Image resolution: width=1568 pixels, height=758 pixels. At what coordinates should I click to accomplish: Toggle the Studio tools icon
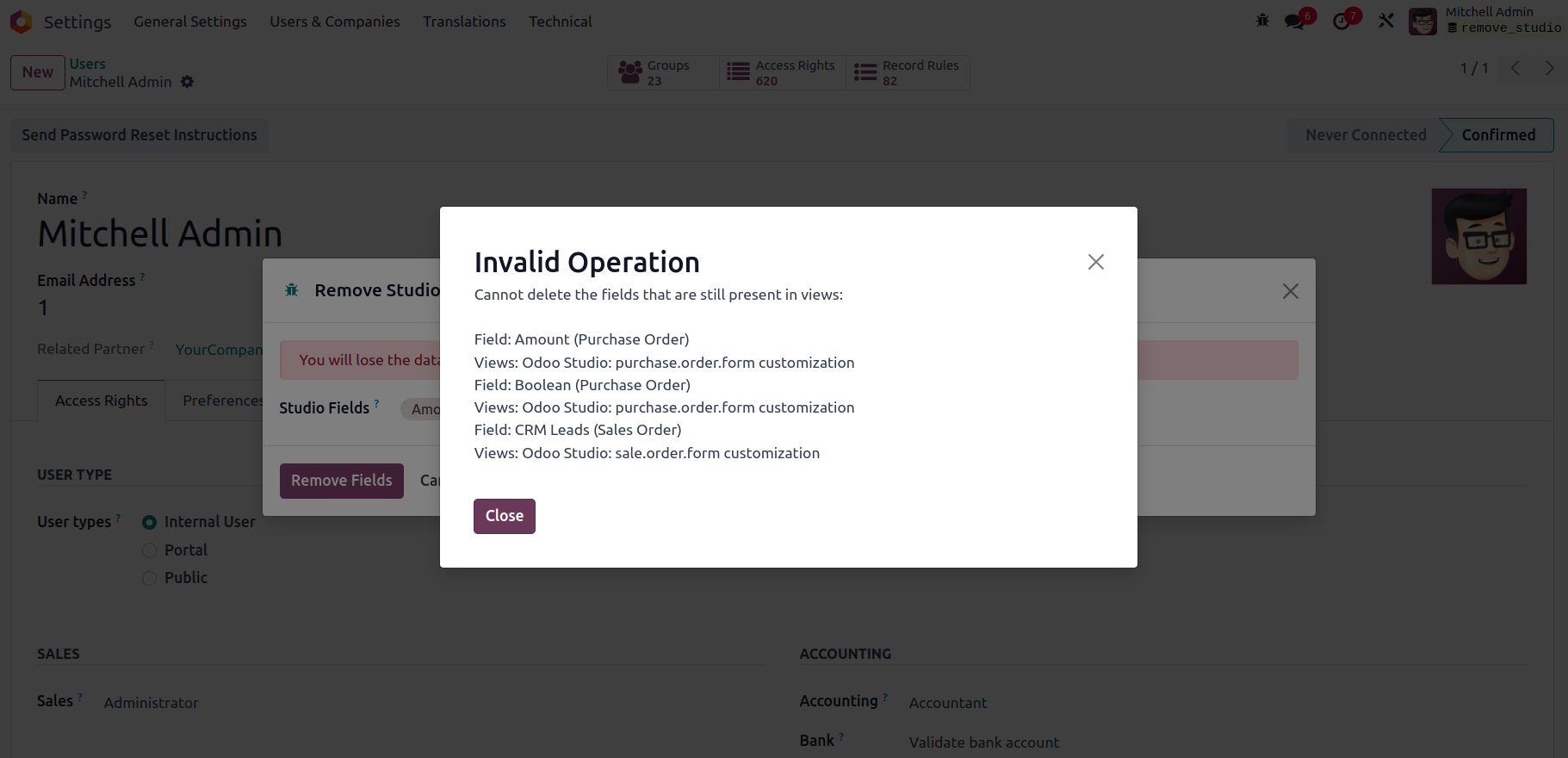point(1385,21)
